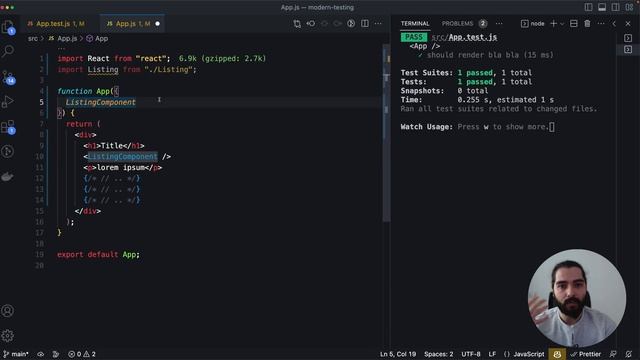Viewport: 640px width, 360px height.
Task: Open Source Control view with 14 badge
Action: 8,77
